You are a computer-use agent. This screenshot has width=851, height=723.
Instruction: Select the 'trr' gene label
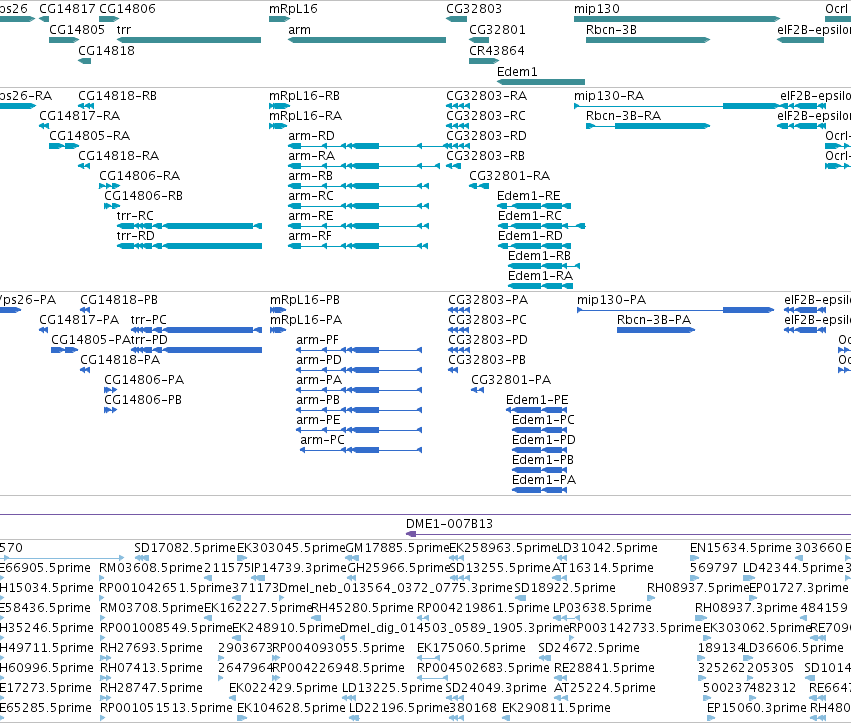click(x=124, y=30)
